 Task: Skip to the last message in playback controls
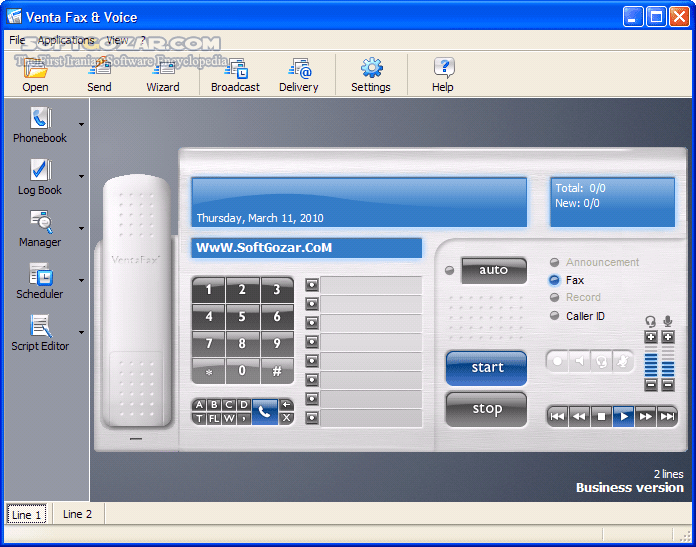pos(667,416)
